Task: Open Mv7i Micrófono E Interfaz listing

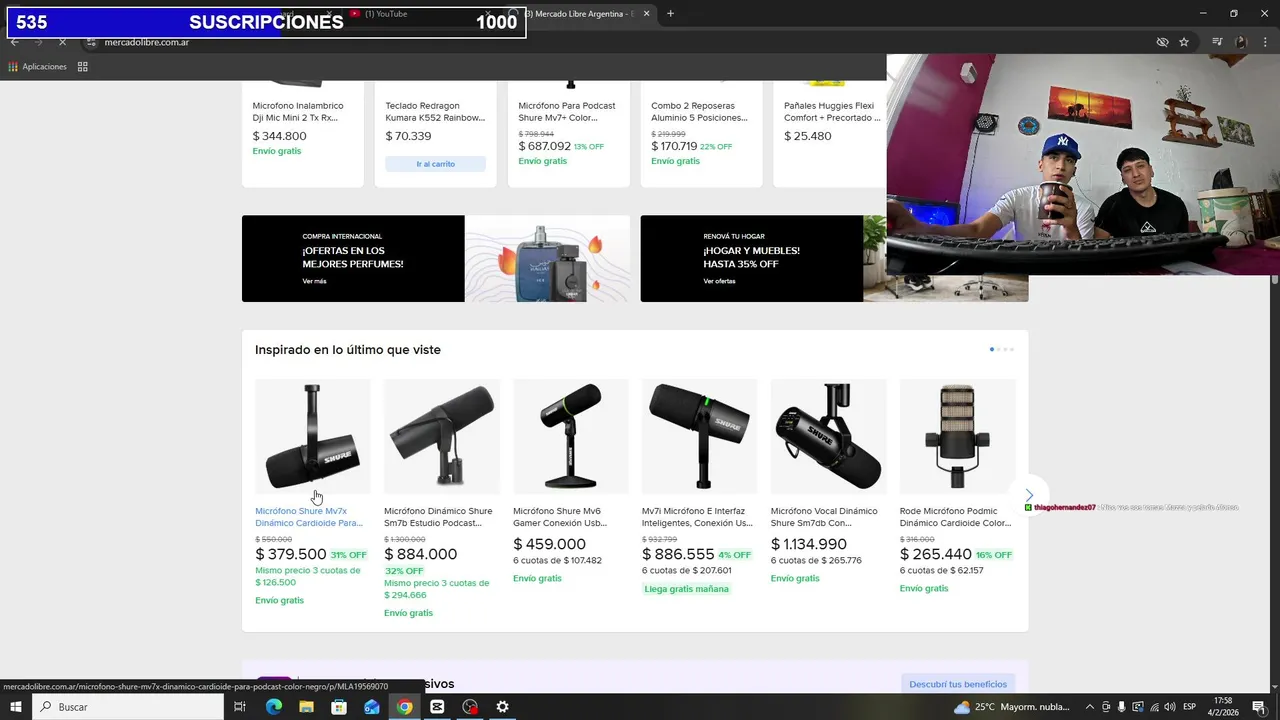Action: point(697,517)
